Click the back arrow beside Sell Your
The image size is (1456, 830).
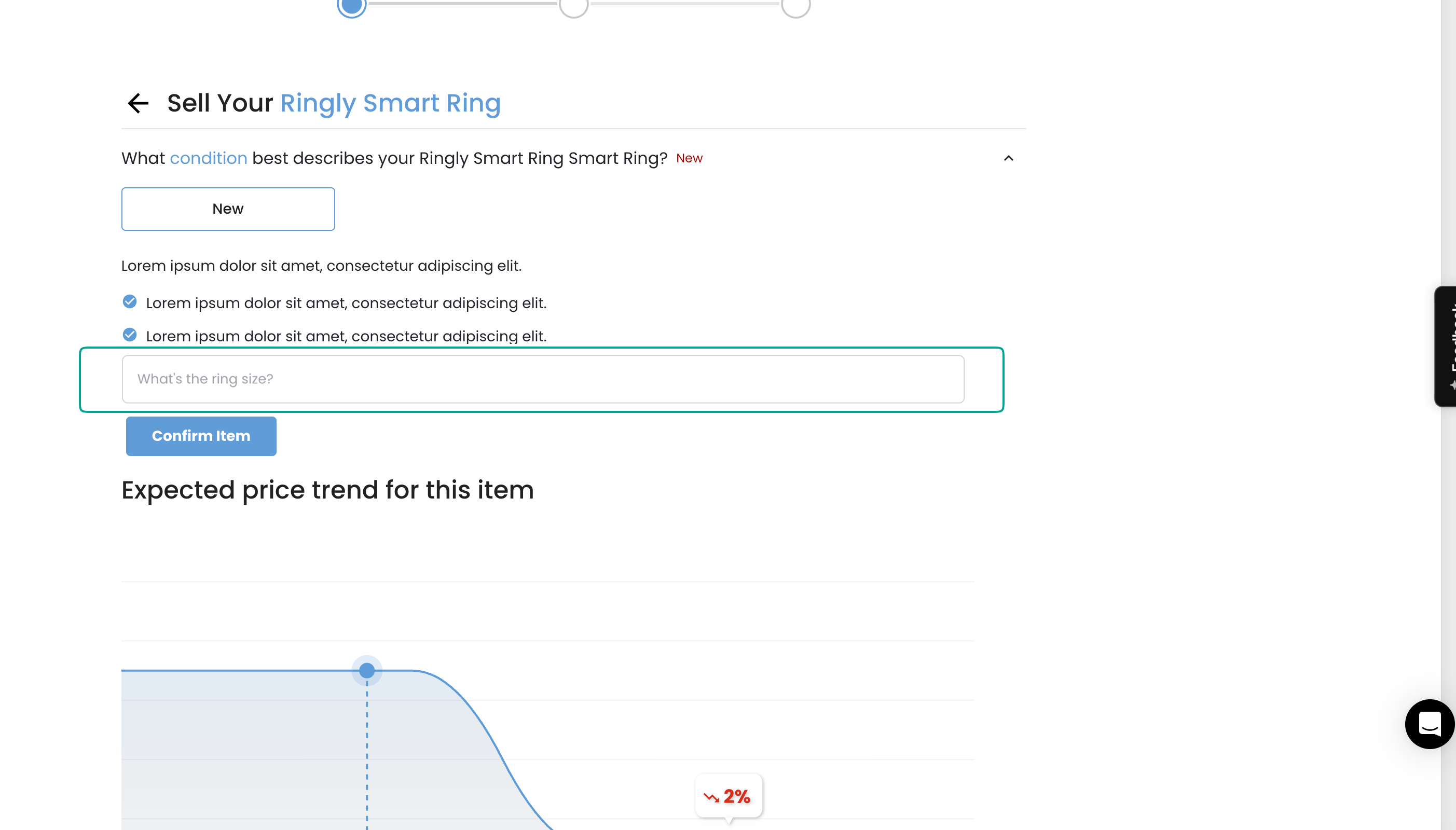[138, 103]
